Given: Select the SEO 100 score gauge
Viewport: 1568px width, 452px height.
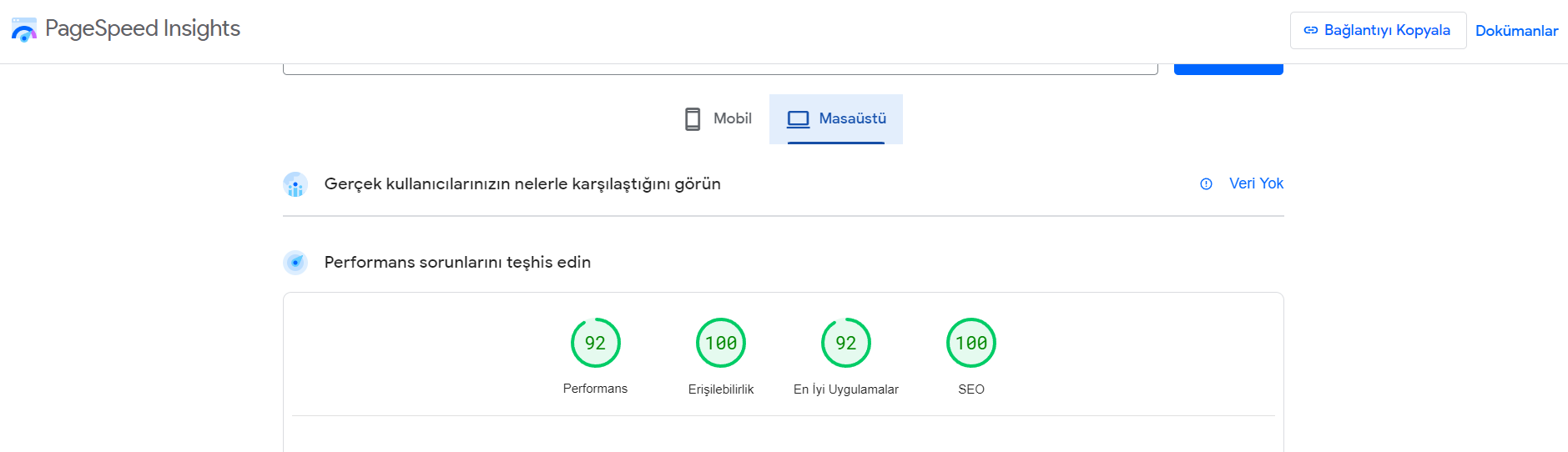Looking at the screenshot, I should (971, 343).
